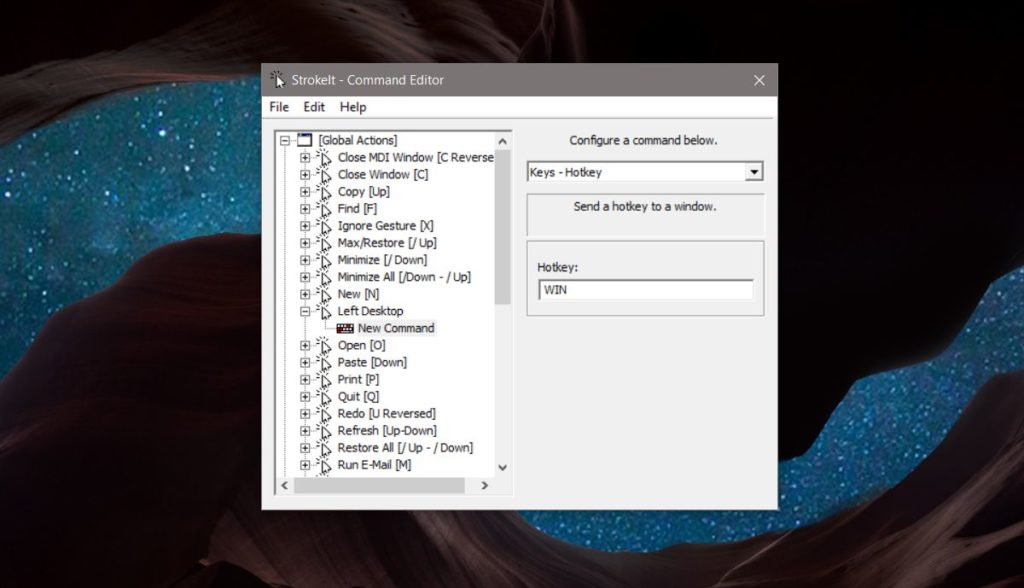The image size is (1024, 588).
Task: Open the Edit menu
Action: click(x=313, y=107)
